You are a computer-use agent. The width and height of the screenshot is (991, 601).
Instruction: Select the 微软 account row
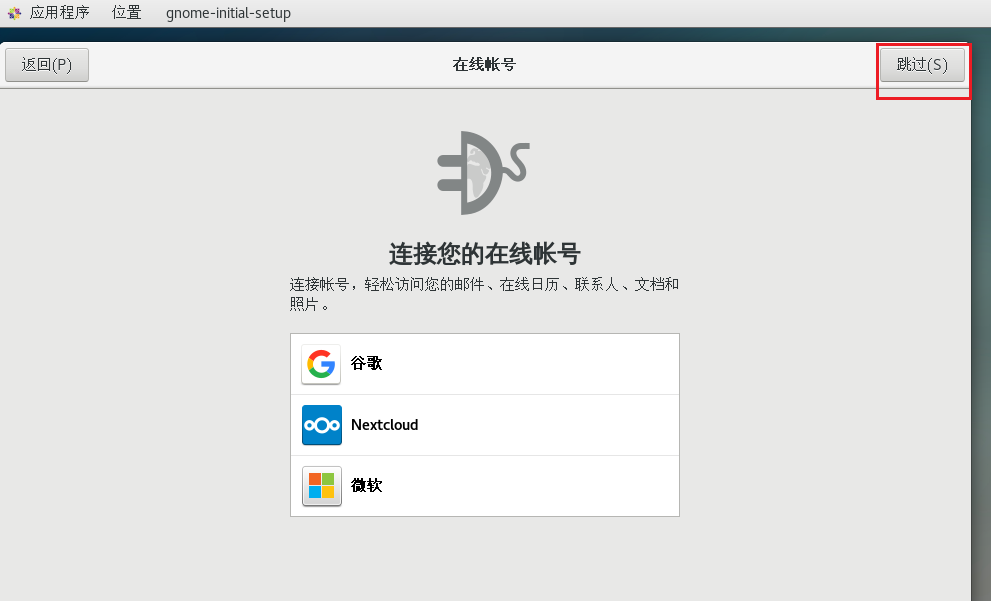[485, 486]
